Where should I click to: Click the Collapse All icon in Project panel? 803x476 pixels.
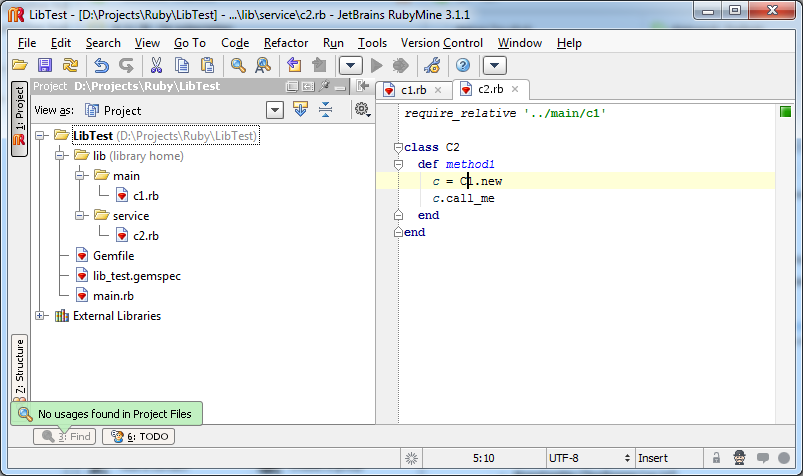[325, 109]
